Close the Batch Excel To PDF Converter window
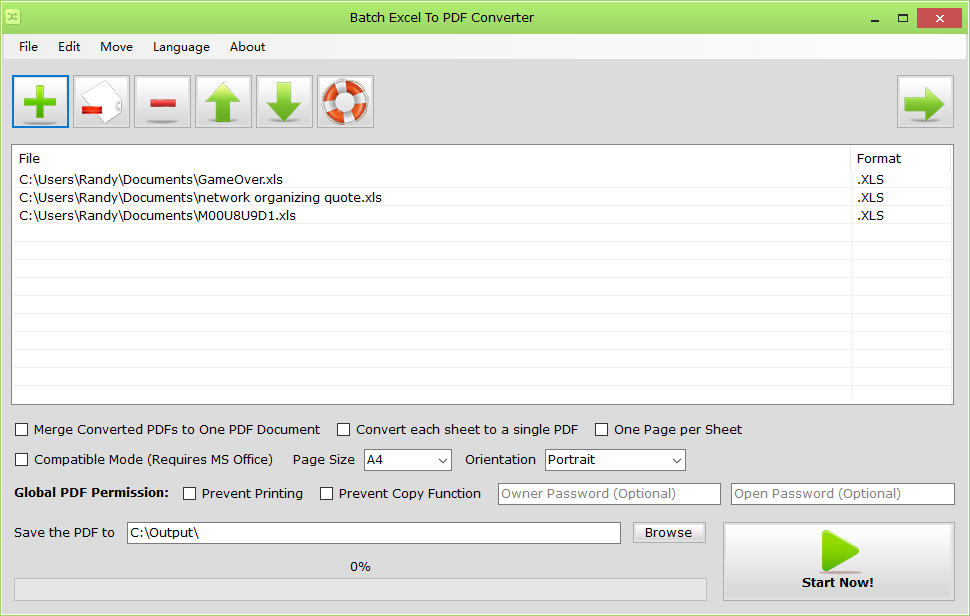The width and height of the screenshot is (970, 616). [x=939, y=18]
